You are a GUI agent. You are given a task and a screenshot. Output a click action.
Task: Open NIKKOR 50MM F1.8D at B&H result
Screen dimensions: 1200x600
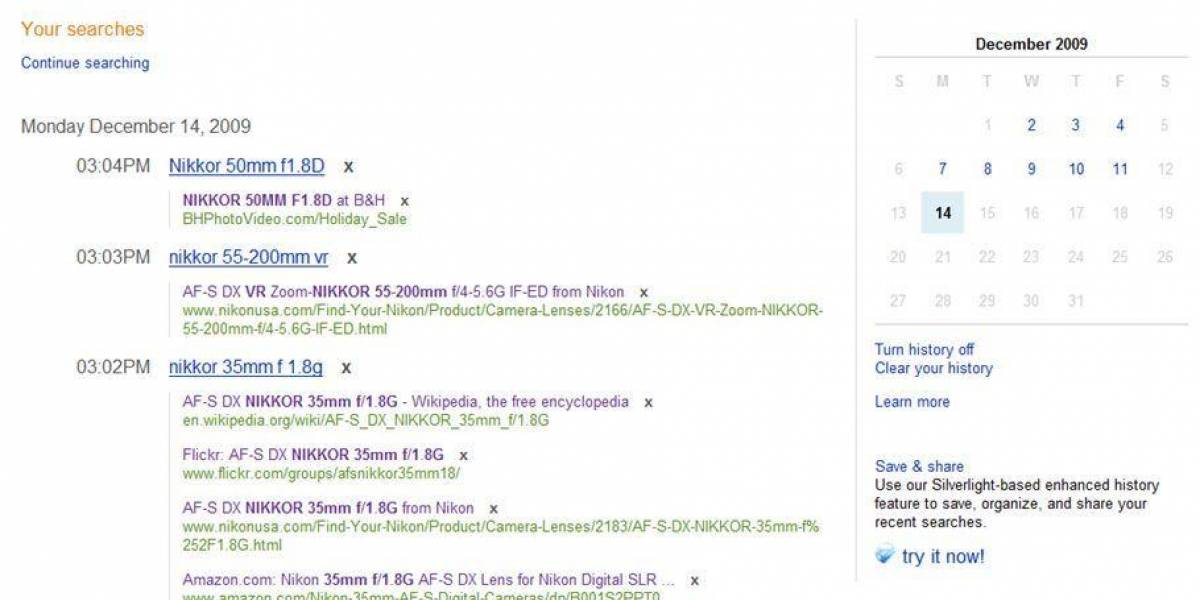[x=284, y=200]
